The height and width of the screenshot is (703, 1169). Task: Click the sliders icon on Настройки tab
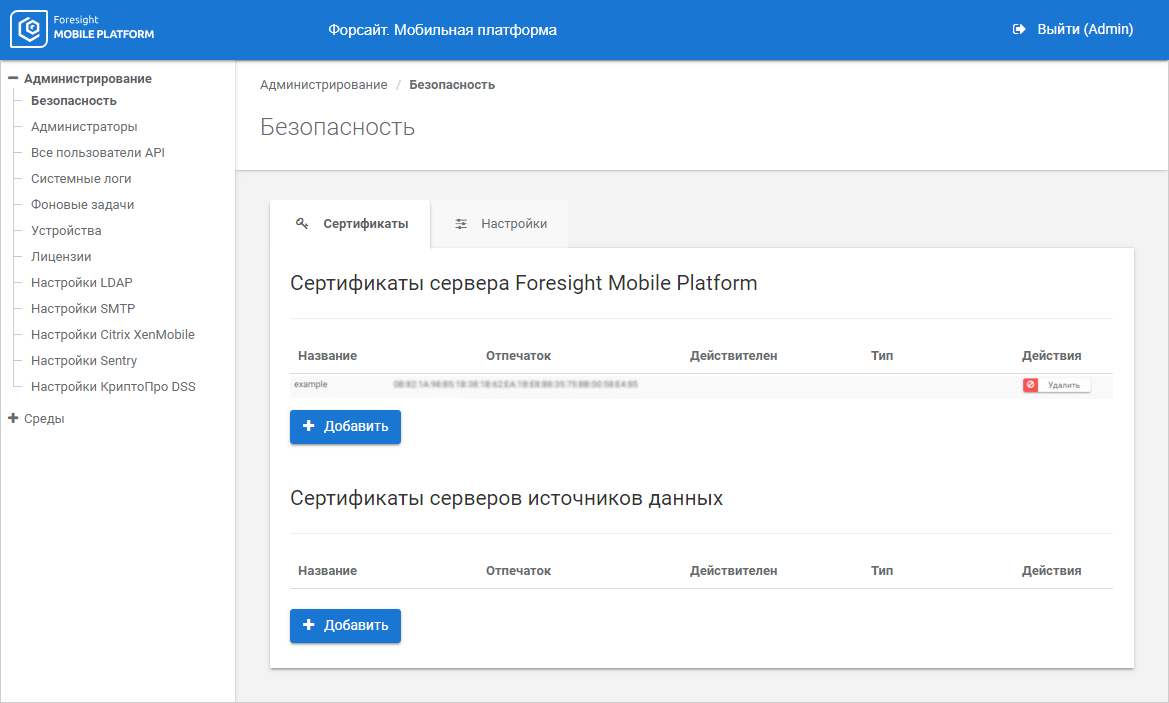coord(461,224)
